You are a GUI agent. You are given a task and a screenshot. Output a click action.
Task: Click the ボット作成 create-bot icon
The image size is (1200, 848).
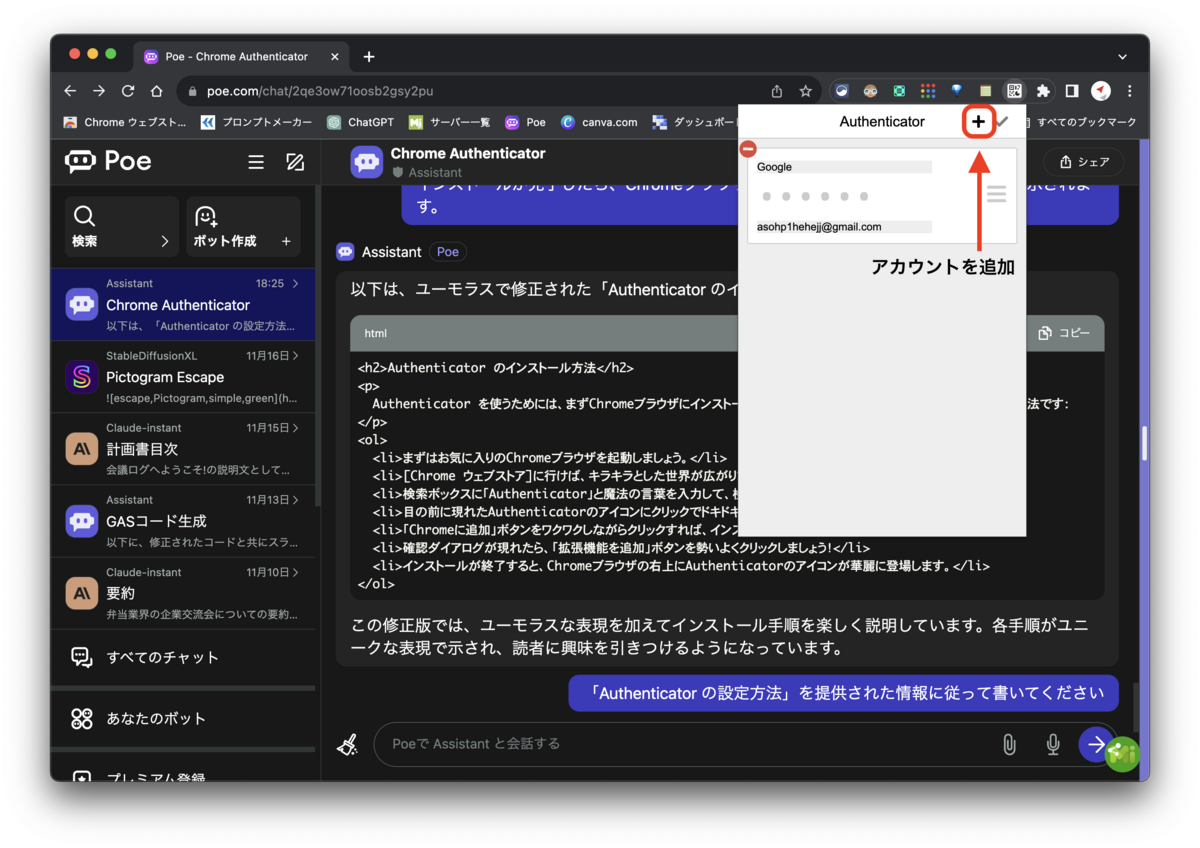205,215
